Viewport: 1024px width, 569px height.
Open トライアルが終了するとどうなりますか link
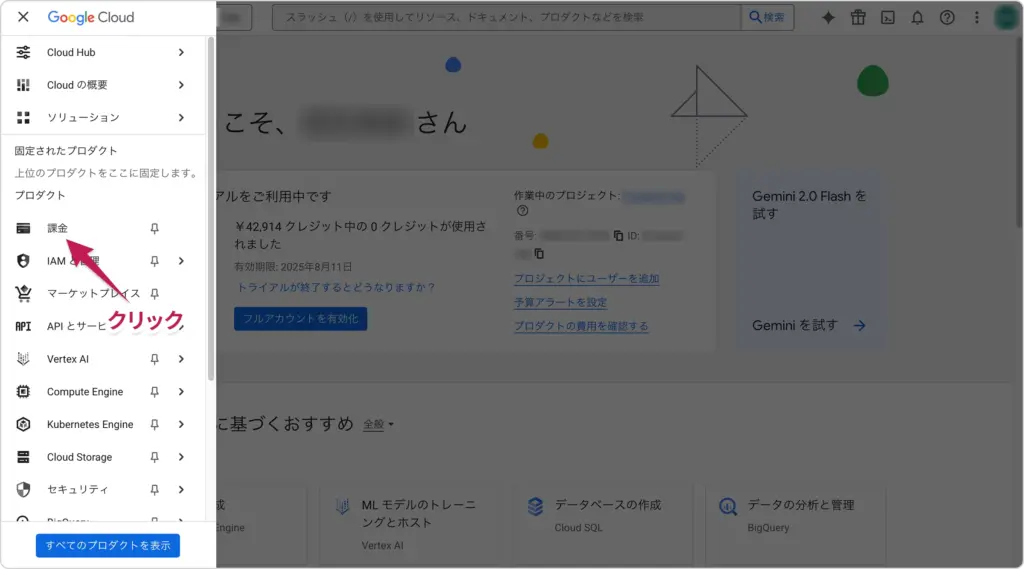pos(336,287)
